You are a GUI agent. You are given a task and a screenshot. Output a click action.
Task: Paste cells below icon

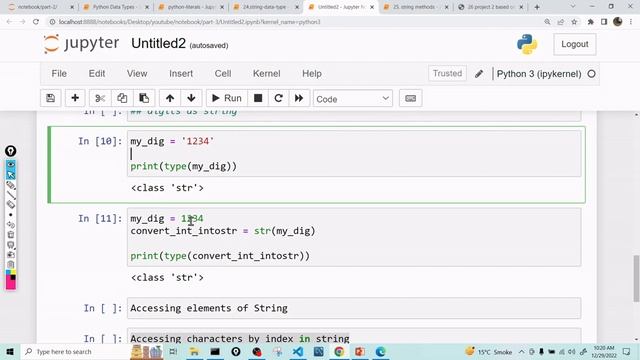pyautogui.click(x=144, y=98)
